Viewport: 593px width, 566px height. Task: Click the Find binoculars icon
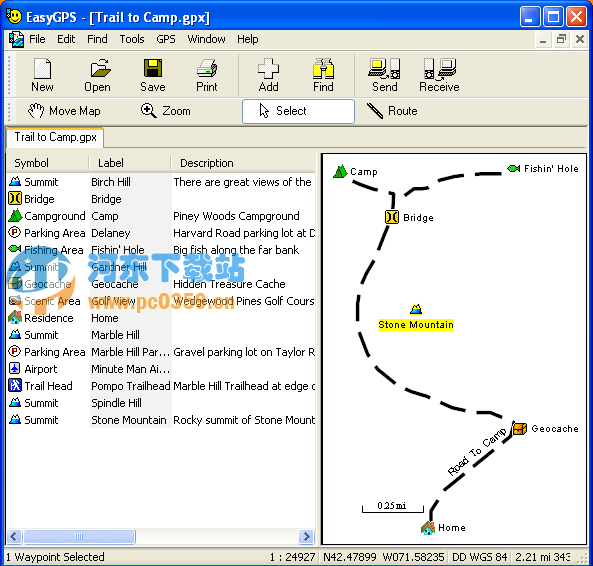point(323,75)
